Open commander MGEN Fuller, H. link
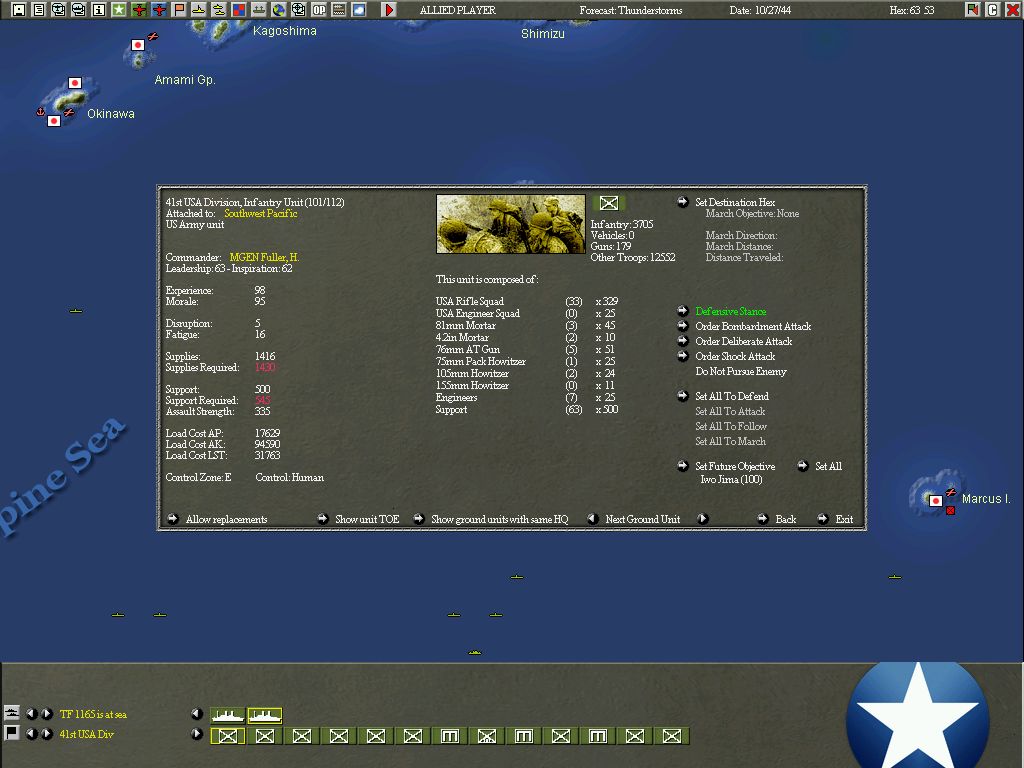This screenshot has width=1024, height=768. tap(264, 257)
